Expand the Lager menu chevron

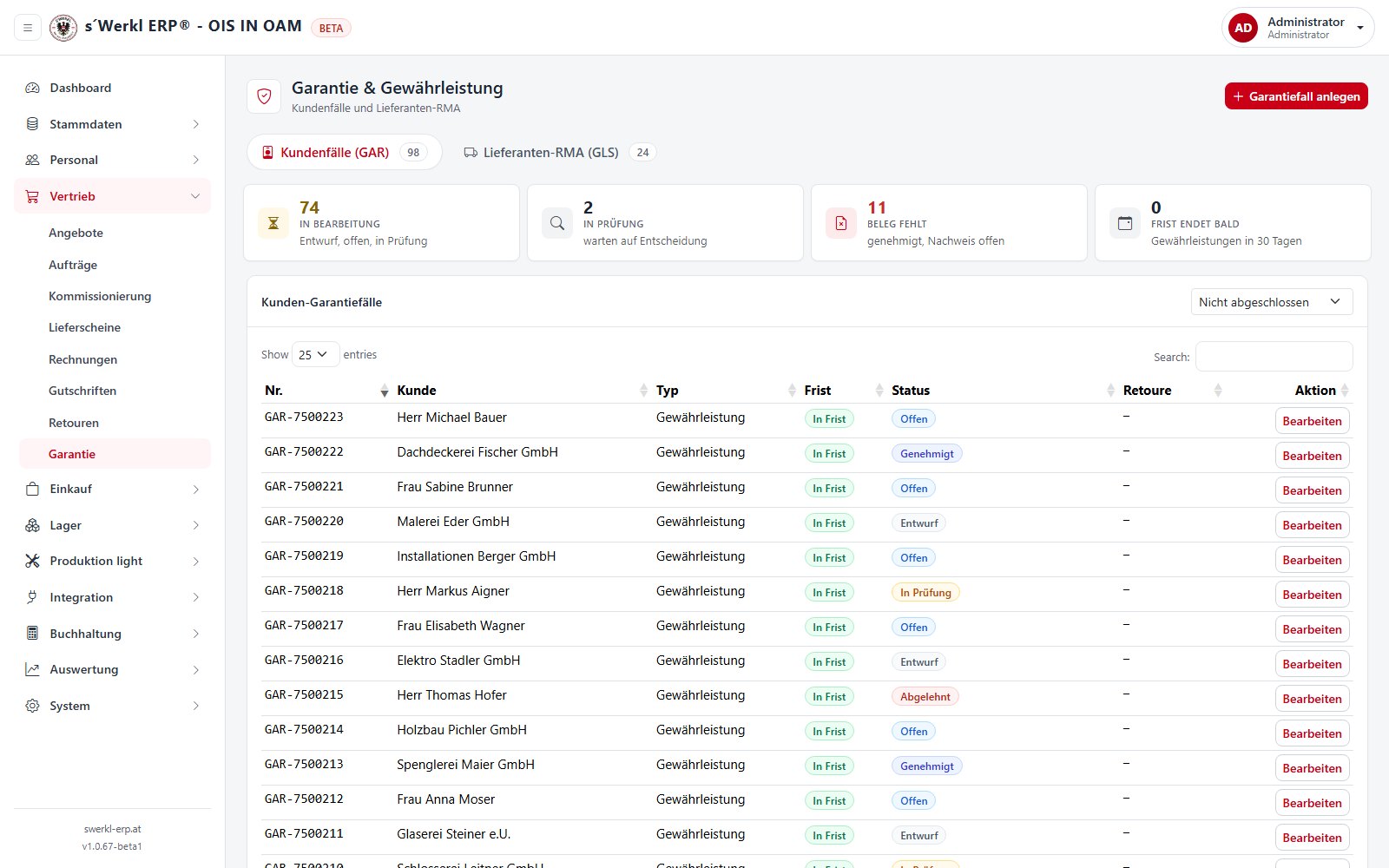pos(195,525)
